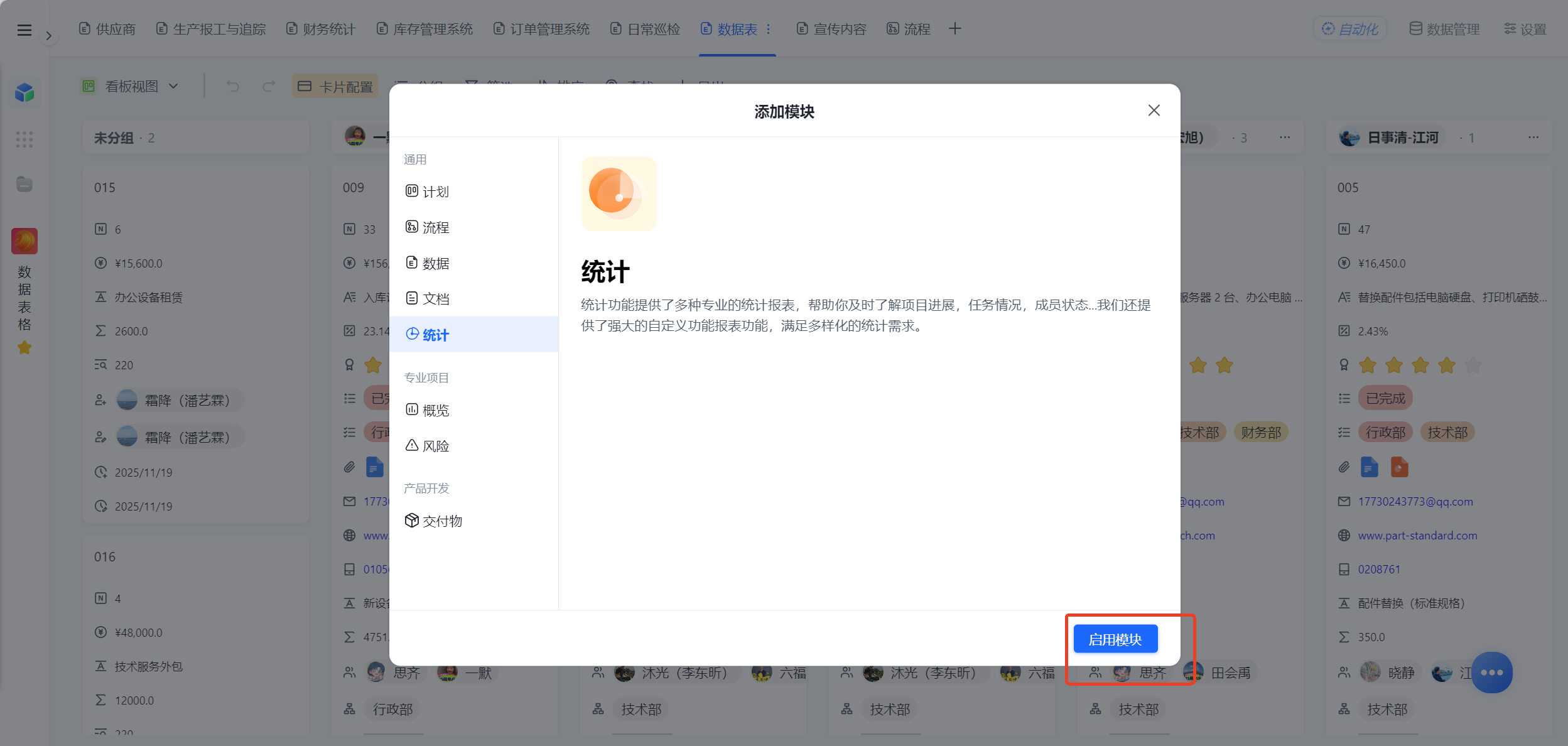Close the 添加模块 dialog

tap(1154, 111)
